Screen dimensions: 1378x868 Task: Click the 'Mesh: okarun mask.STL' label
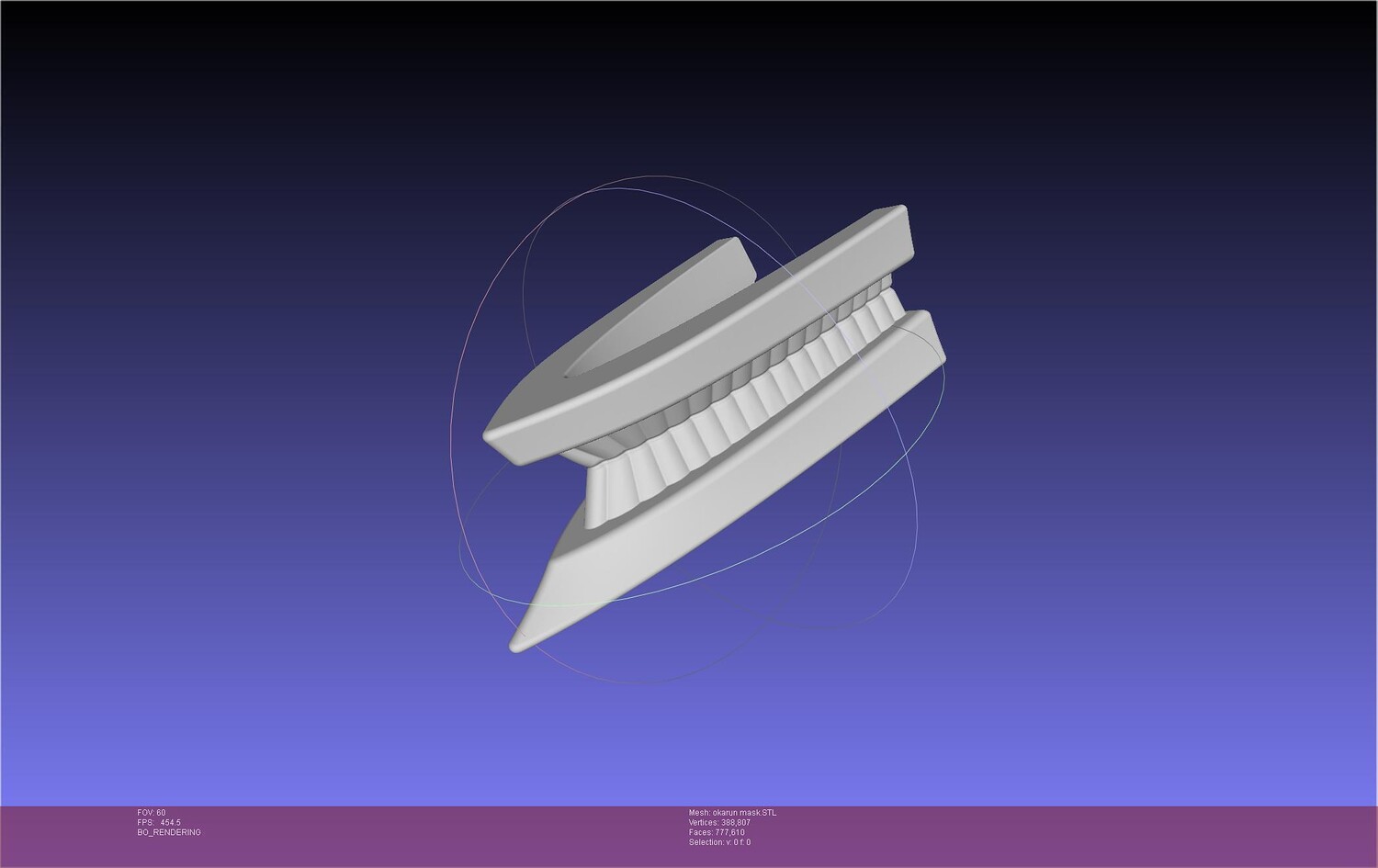coord(732,813)
